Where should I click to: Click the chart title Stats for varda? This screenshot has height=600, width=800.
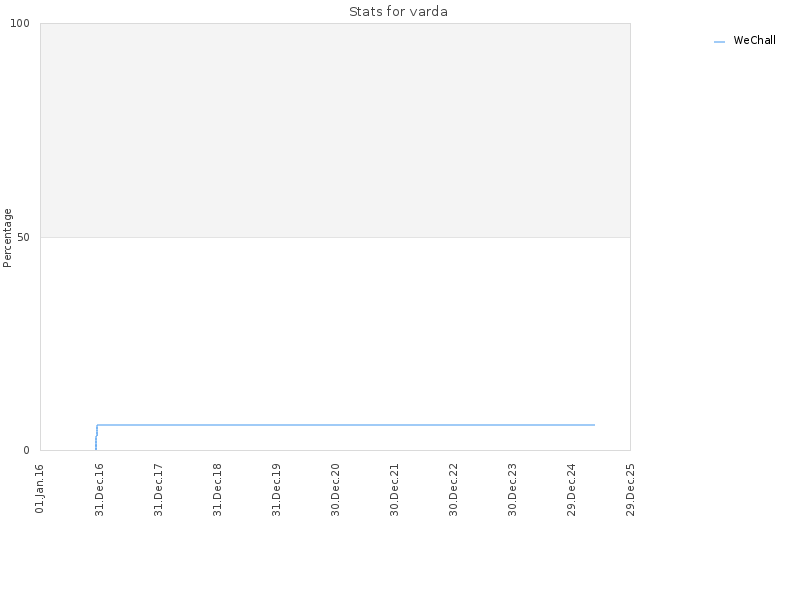click(398, 12)
